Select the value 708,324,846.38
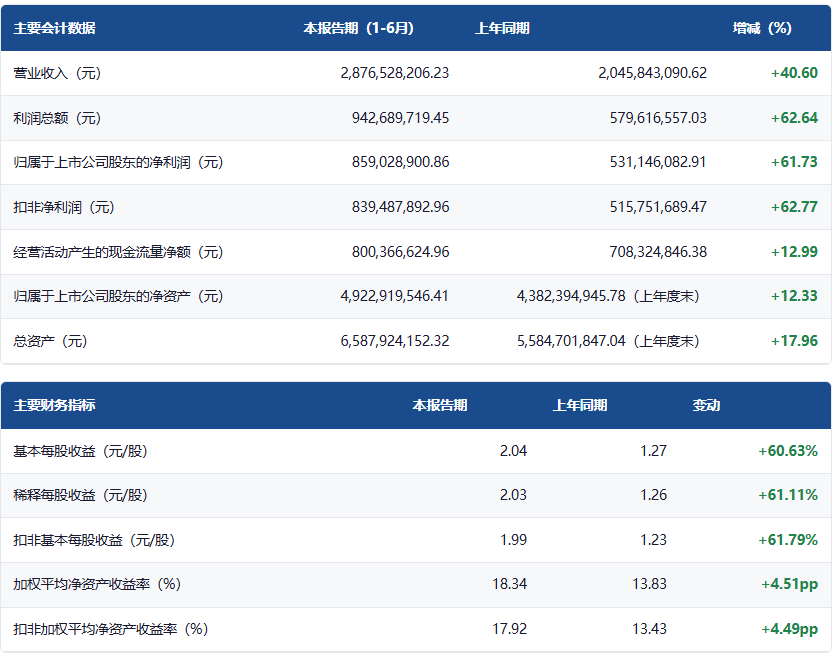The image size is (836, 656). [x=658, y=252]
